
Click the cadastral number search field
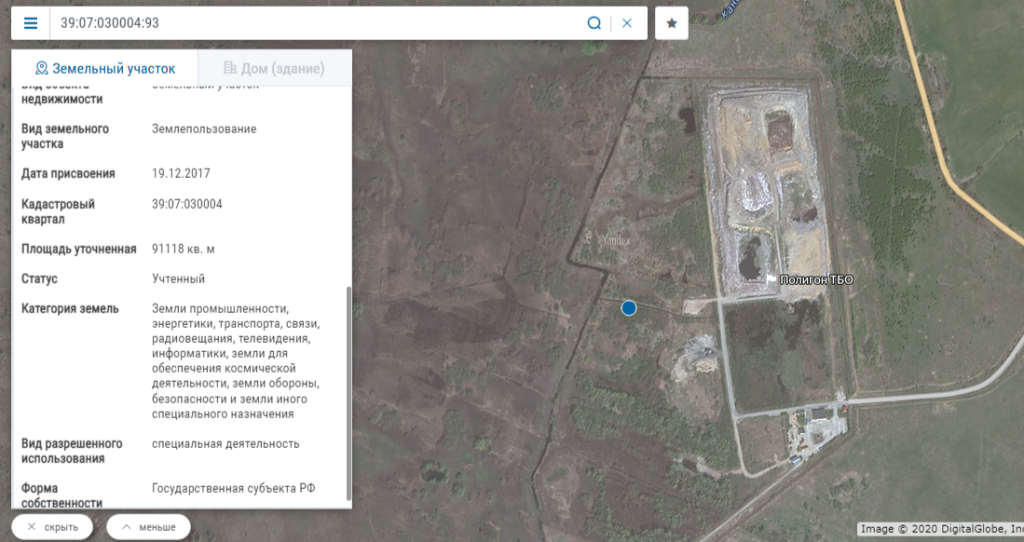point(317,24)
